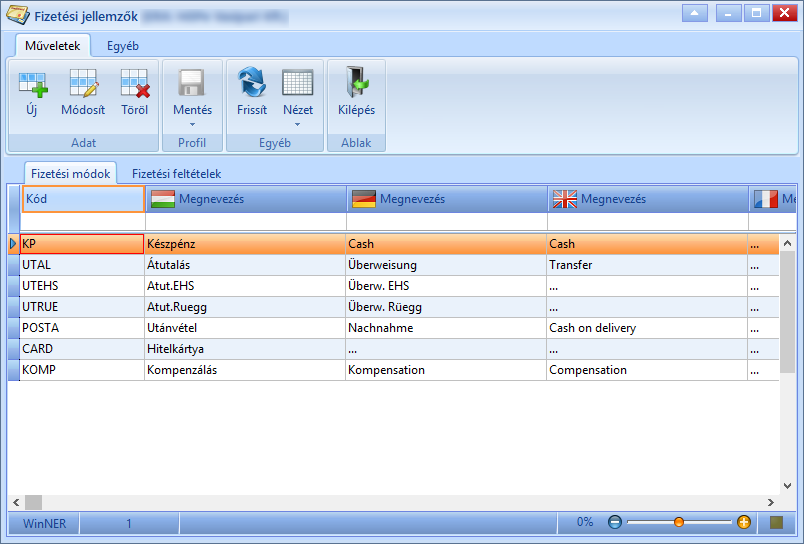Click the German flag Megnevezés column header

[x=446, y=199]
